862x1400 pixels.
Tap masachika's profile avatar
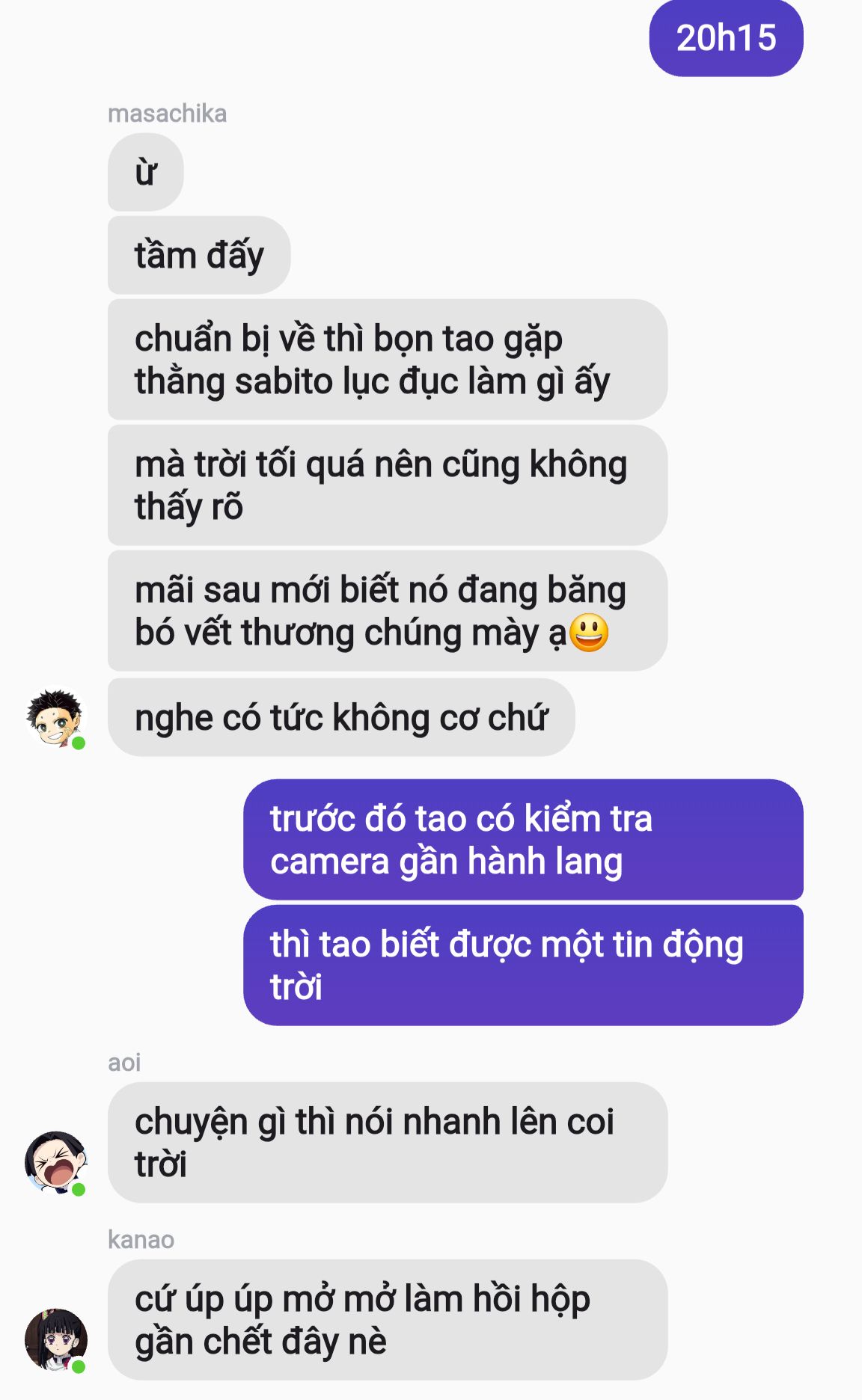pos(56,717)
